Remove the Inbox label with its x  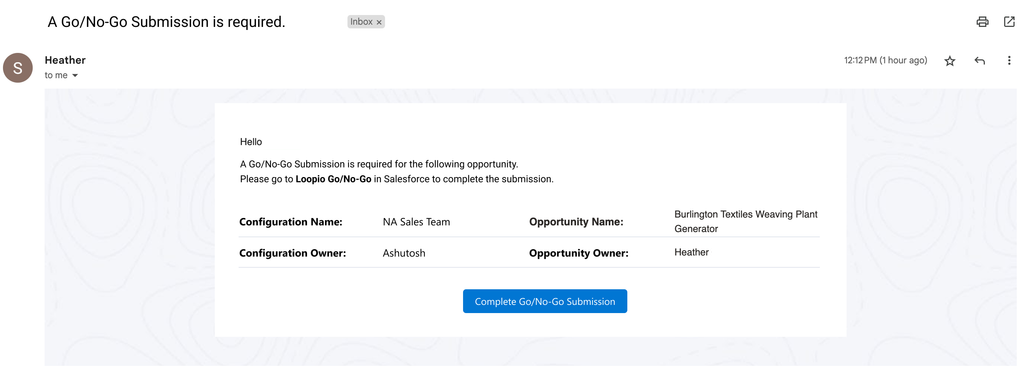(x=379, y=22)
